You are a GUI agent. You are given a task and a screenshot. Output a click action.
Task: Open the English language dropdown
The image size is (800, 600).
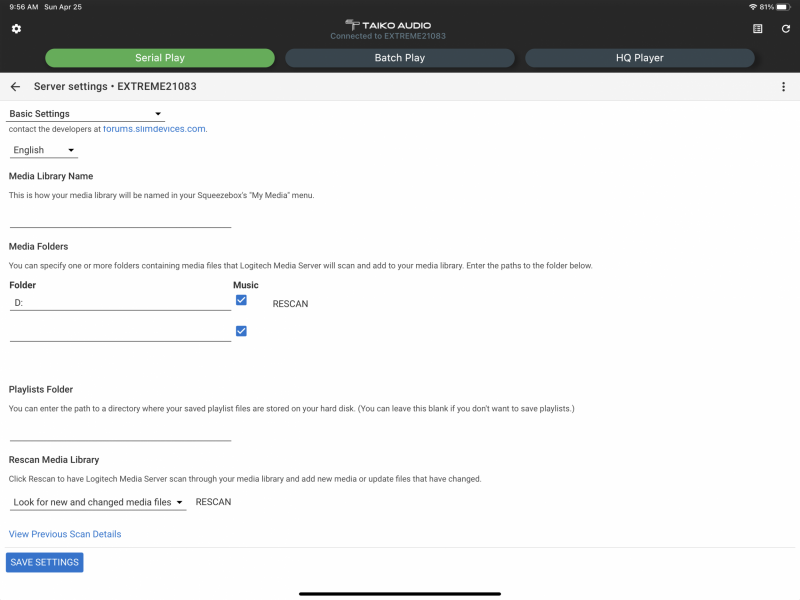pyautogui.click(x=44, y=150)
